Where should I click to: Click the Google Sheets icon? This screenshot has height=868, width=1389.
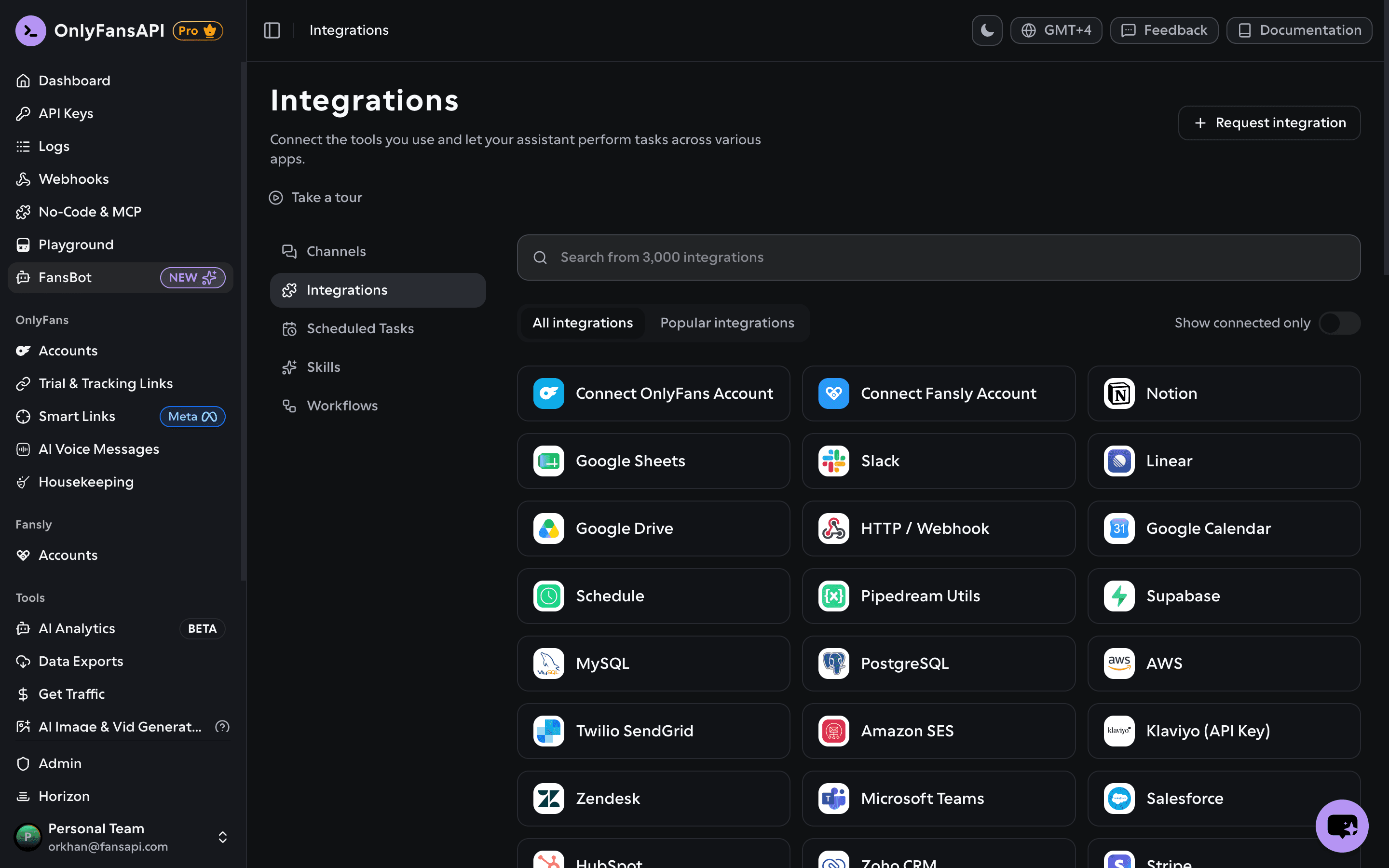pos(548,461)
